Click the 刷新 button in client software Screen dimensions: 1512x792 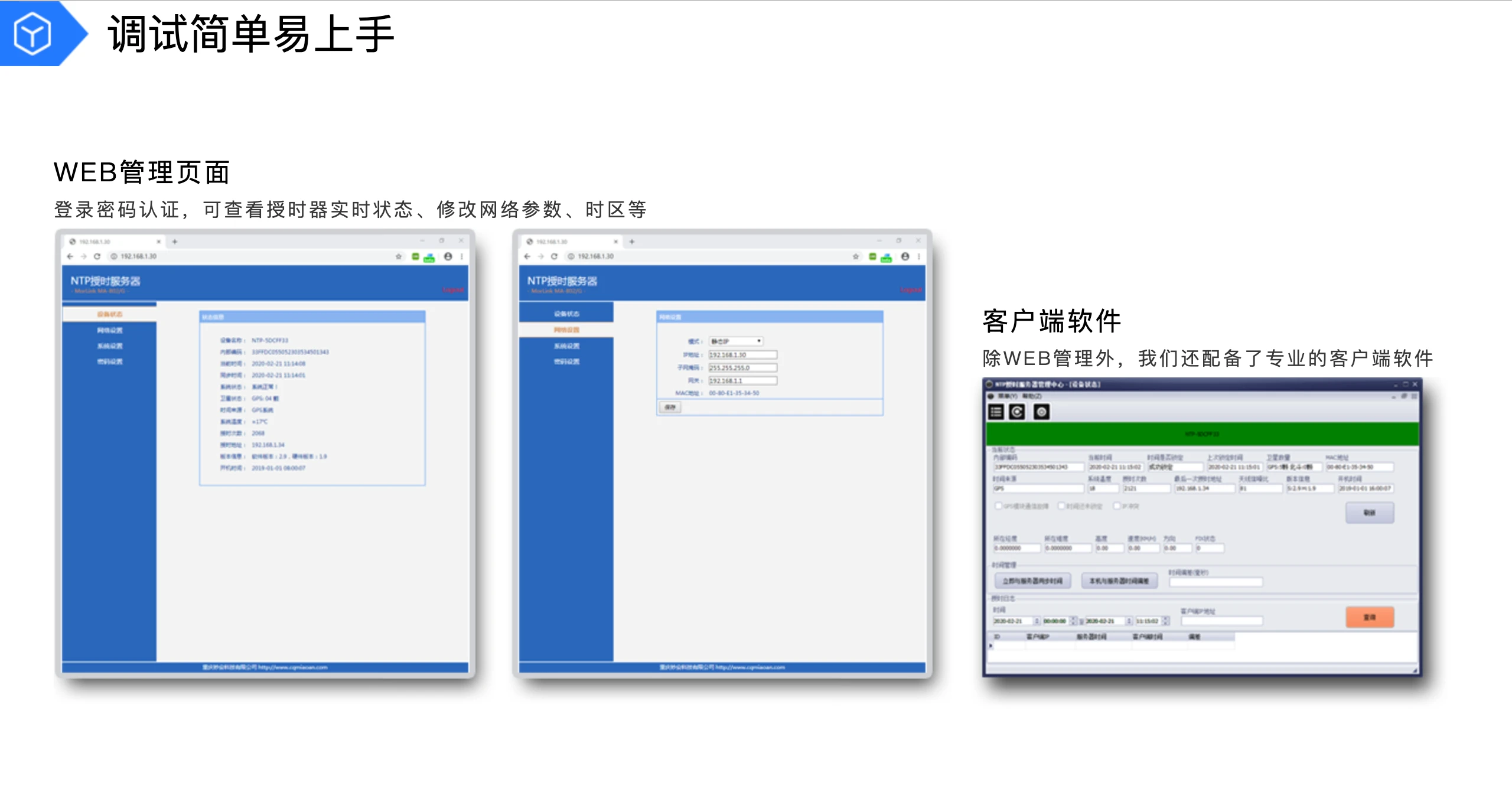[x=1370, y=513]
